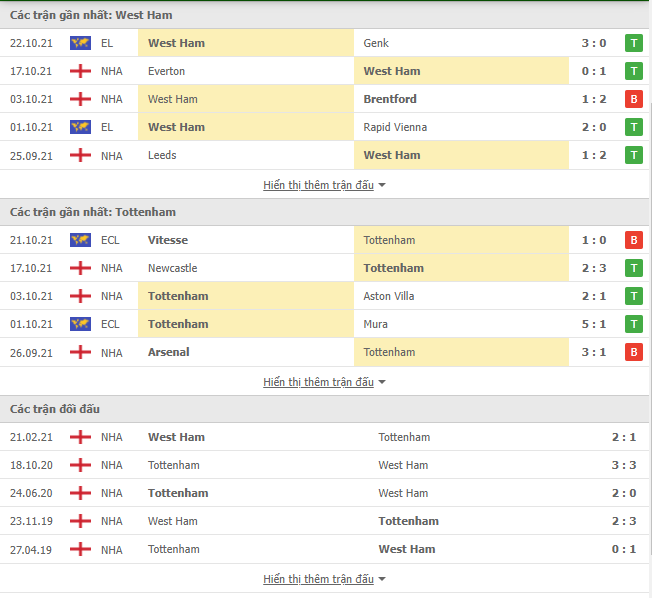The image size is (652, 598).
Task: Click the England flag on the 21.02.21 head-to-head row
Action: coord(80,437)
